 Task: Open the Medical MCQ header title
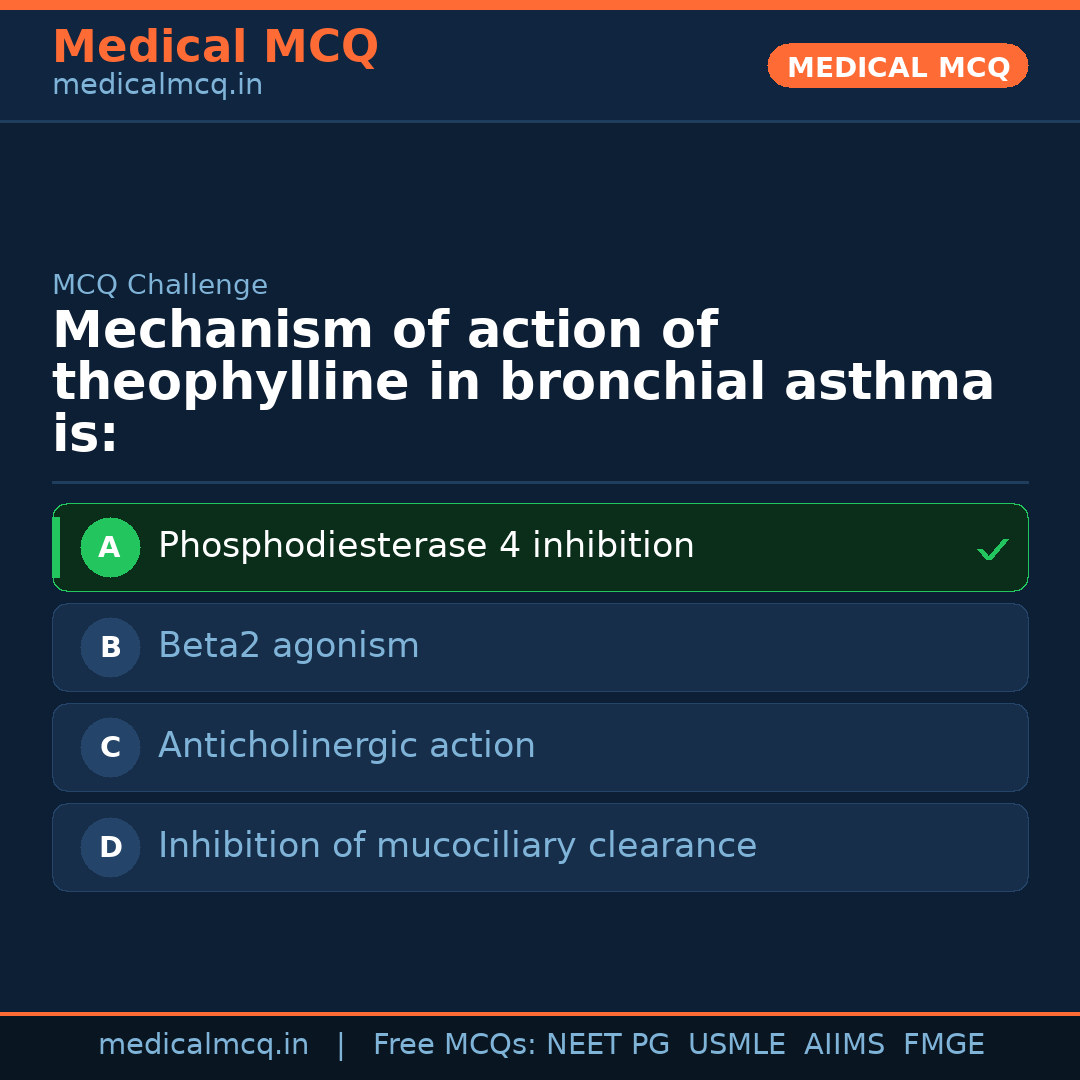click(215, 47)
